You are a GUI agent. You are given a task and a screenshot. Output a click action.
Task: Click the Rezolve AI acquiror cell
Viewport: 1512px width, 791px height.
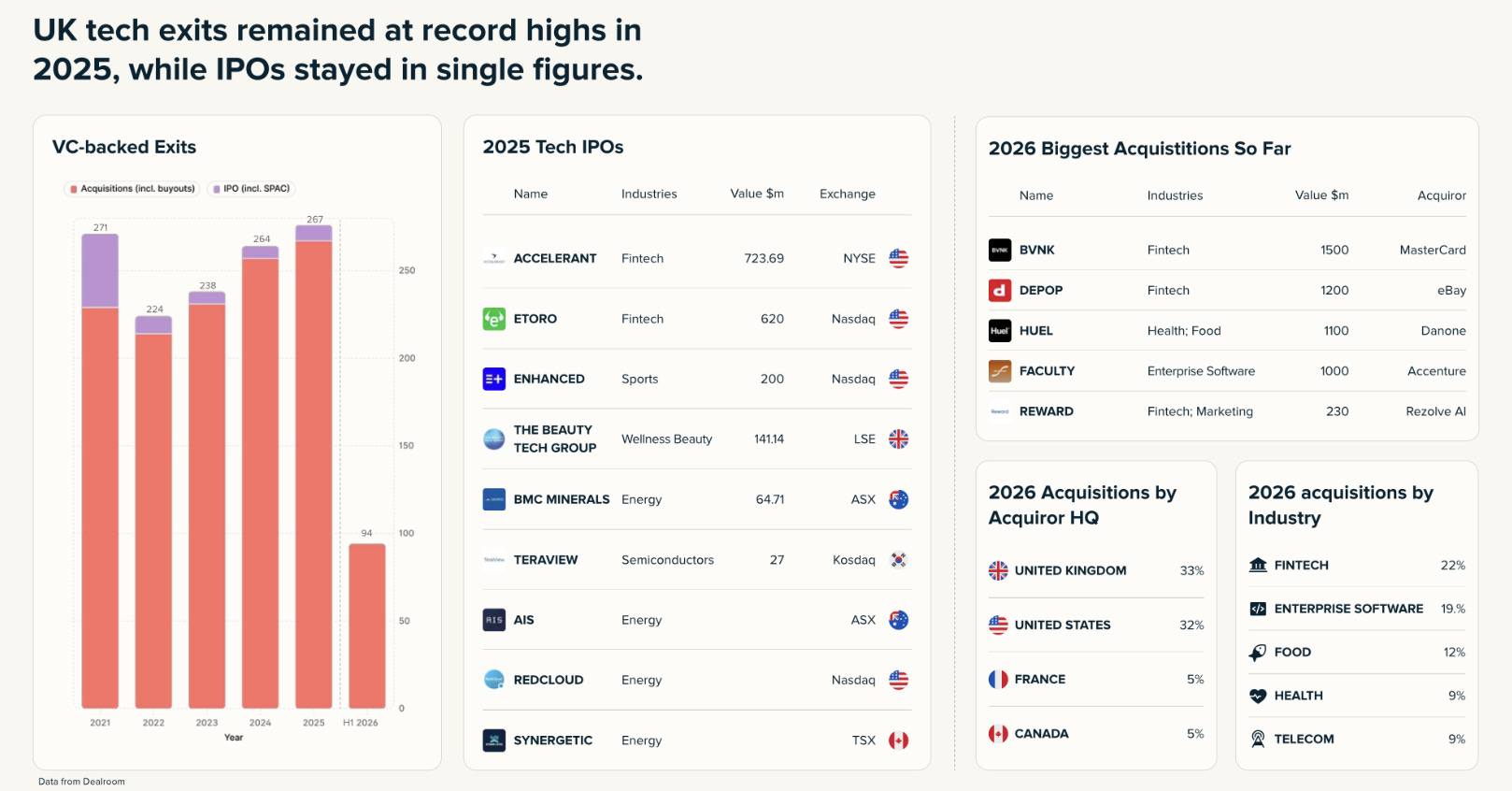pos(1436,411)
